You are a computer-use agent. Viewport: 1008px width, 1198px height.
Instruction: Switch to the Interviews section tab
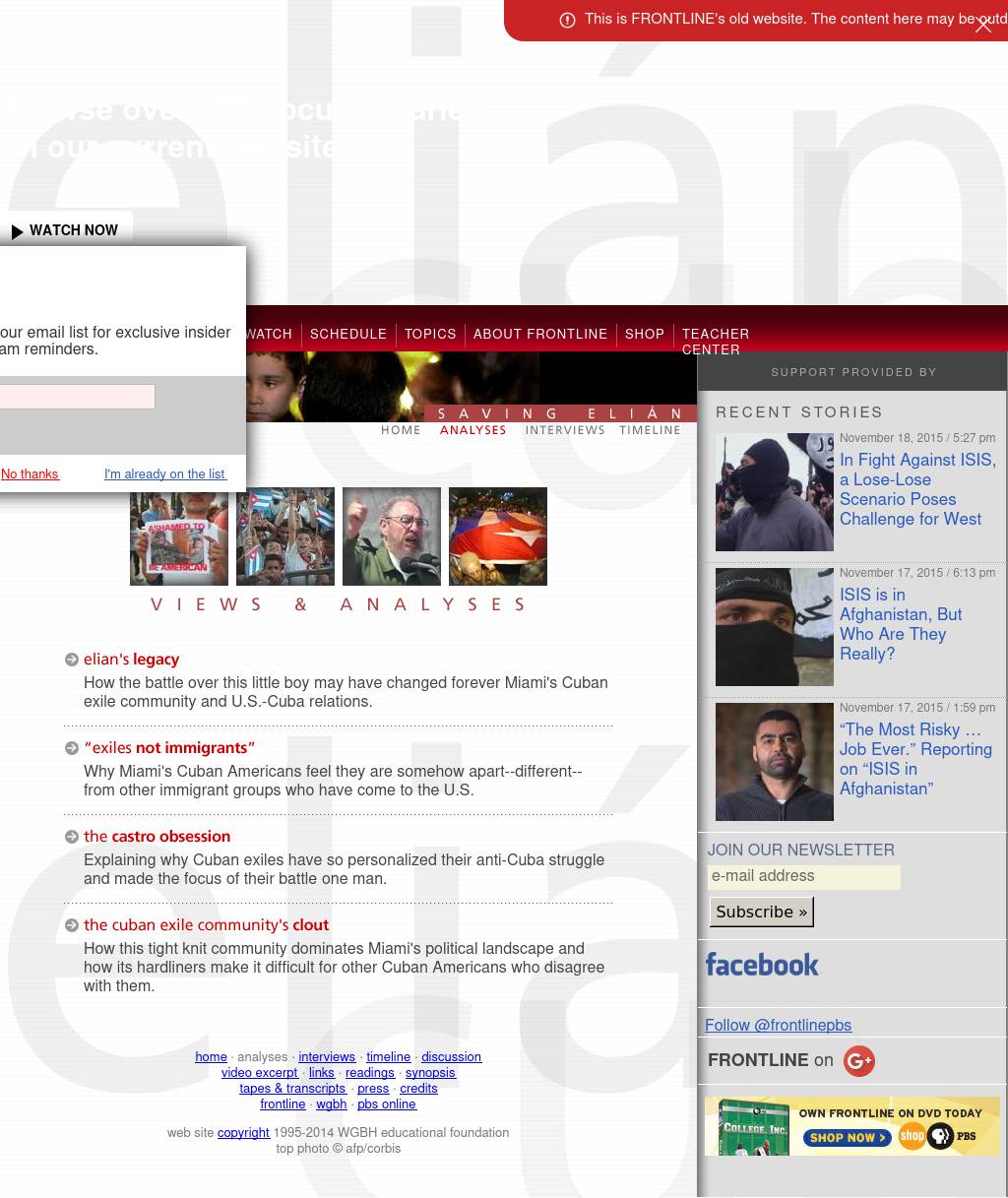565,430
